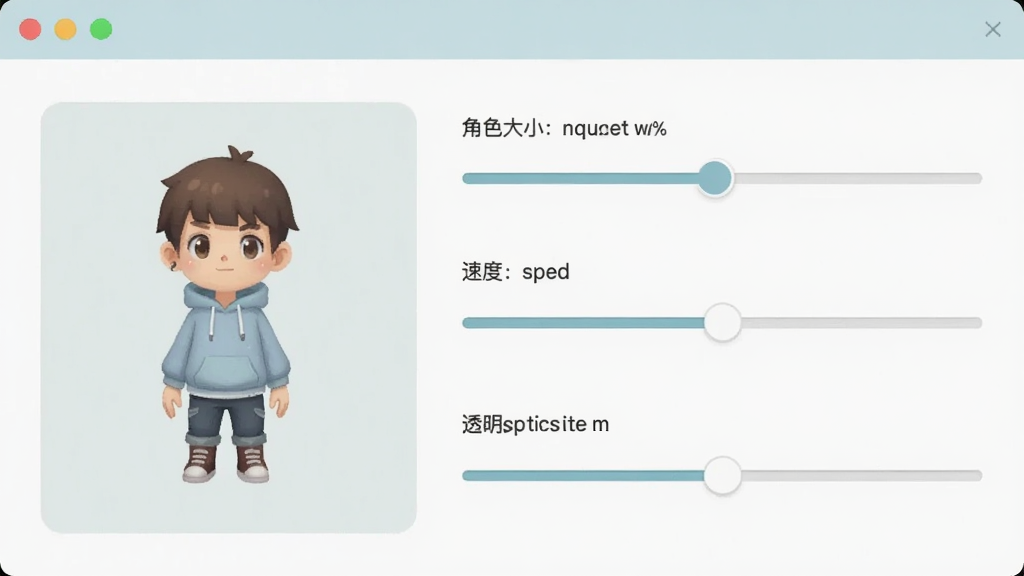The width and height of the screenshot is (1024, 576).
Task: Click the filled track of 透明 slider
Action: click(x=583, y=475)
